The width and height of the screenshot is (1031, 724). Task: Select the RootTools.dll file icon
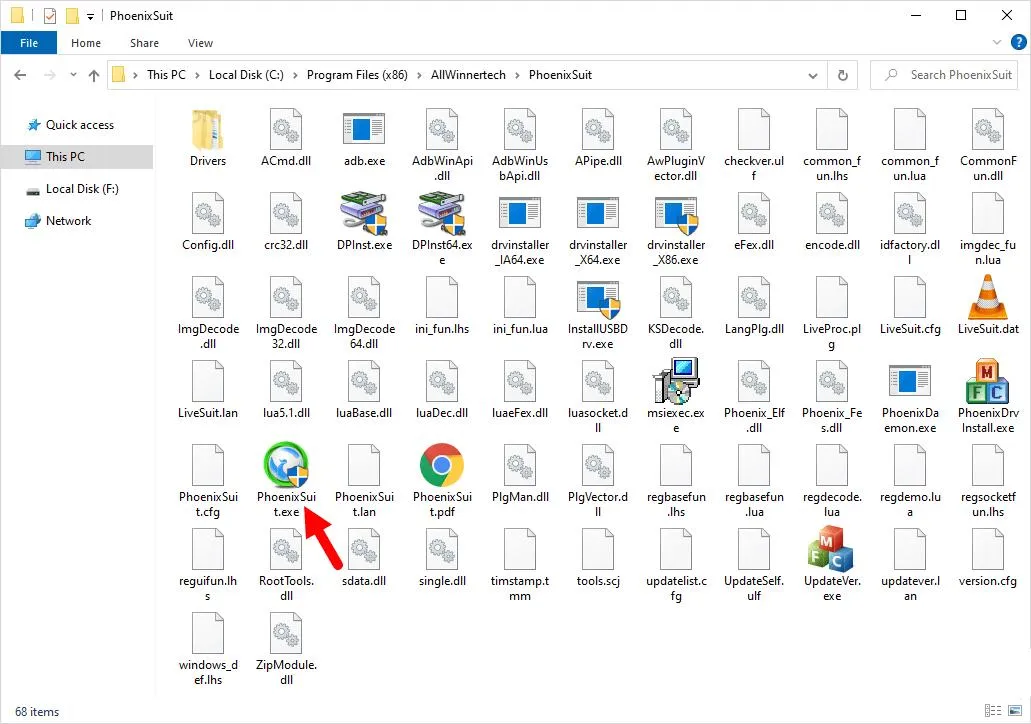pyautogui.click(x=286, y=549)
